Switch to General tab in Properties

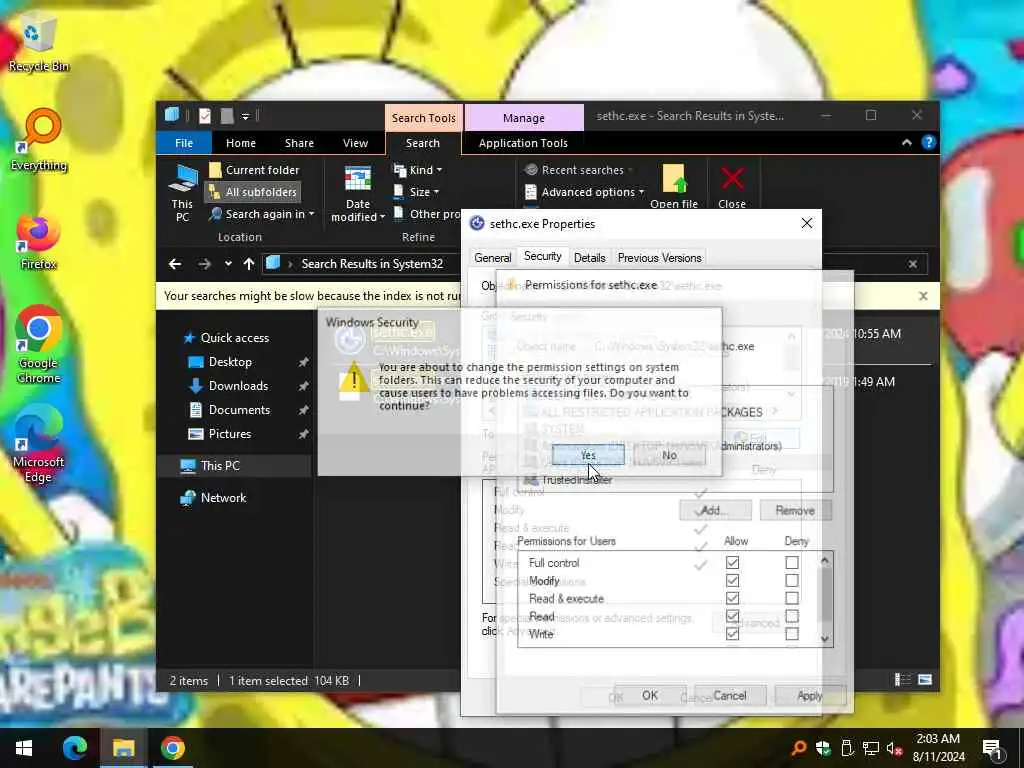(x=492, y=258)
